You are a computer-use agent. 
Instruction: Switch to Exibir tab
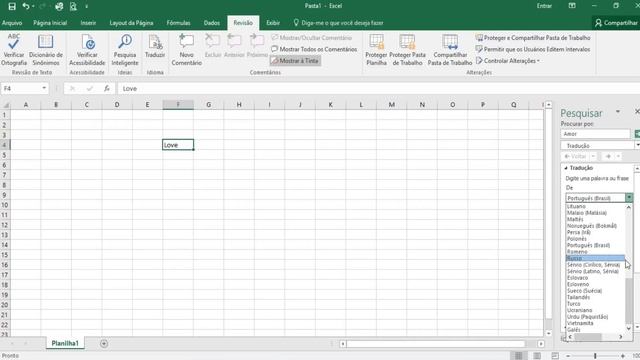273,23
